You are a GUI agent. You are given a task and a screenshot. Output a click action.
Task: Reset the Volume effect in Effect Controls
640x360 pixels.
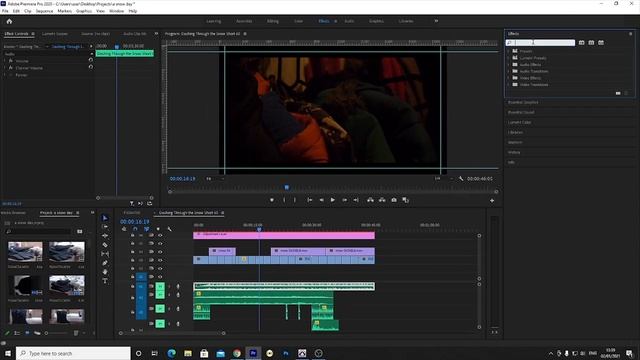tap(91, 60)
